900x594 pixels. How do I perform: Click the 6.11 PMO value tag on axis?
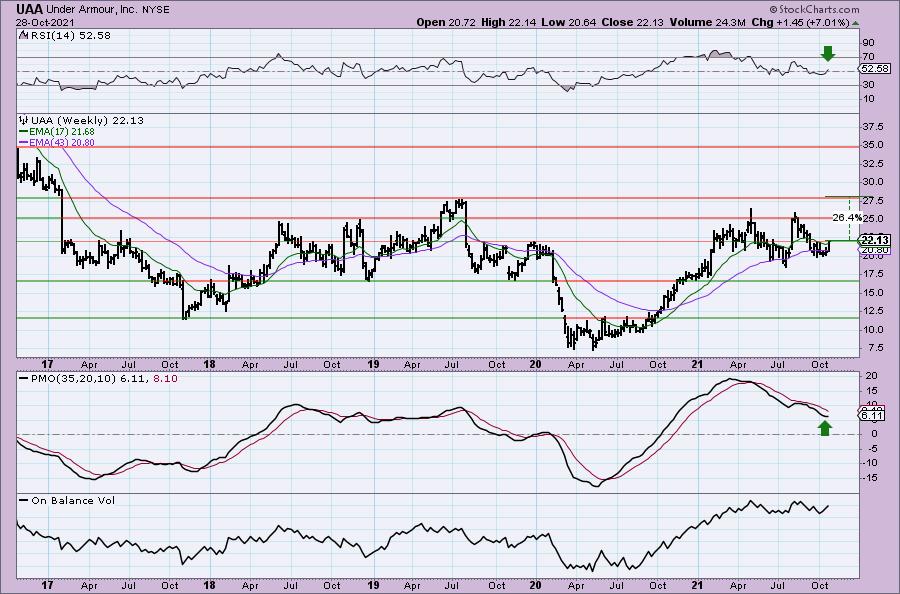(872, 416)
